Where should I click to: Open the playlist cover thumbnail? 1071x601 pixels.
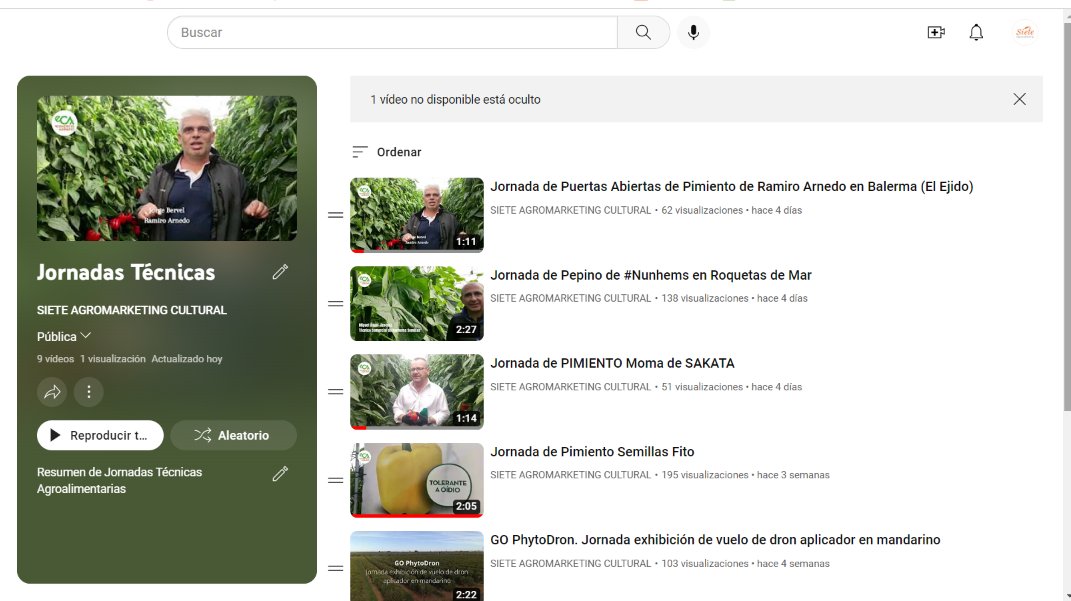[167, 168]
